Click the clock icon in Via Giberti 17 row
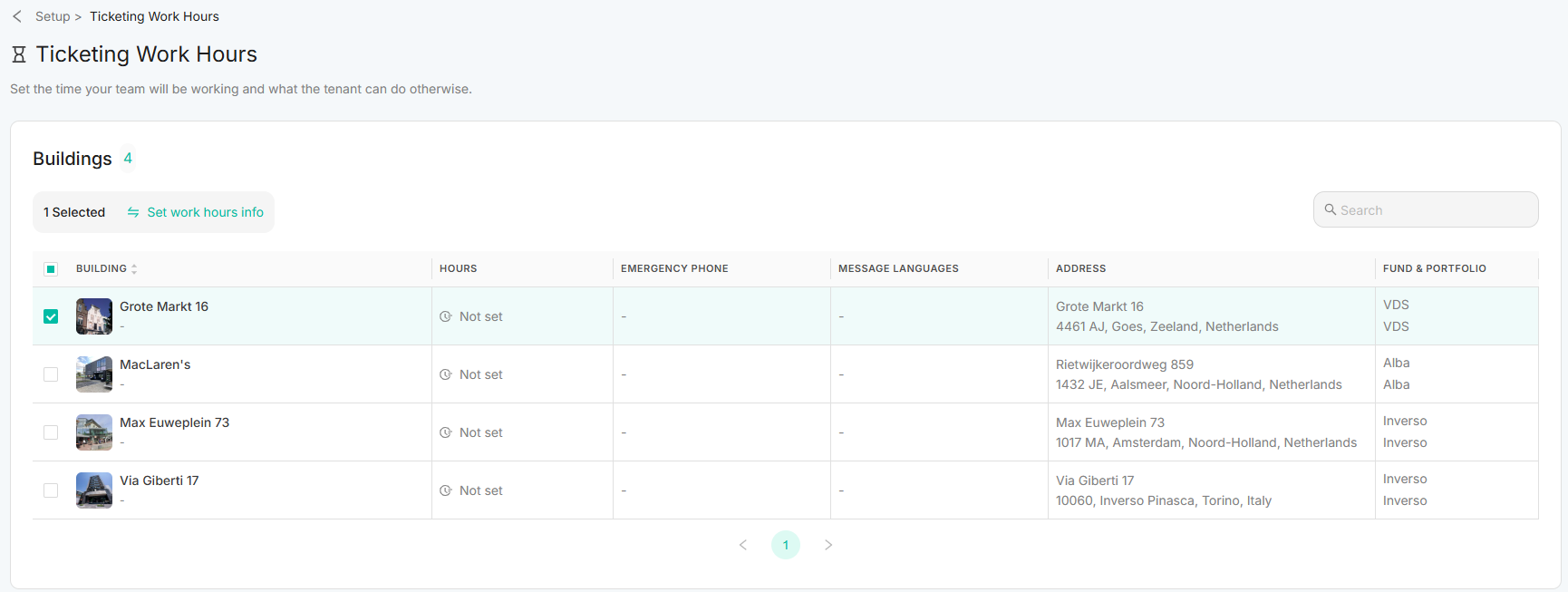Image resolution: width=1568 pixels, height=592 pixels. [x=446, y=490]
